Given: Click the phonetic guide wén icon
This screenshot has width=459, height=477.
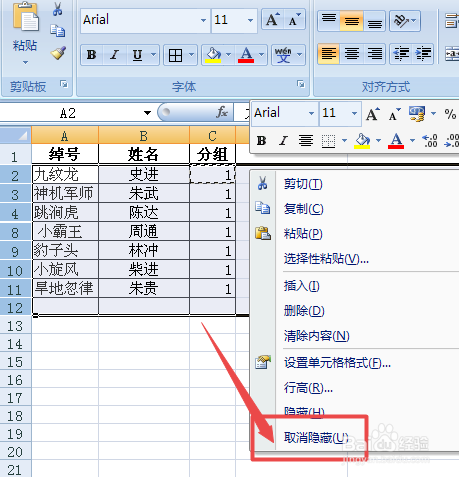Looking at the screenshot, I should click(283, 55).
